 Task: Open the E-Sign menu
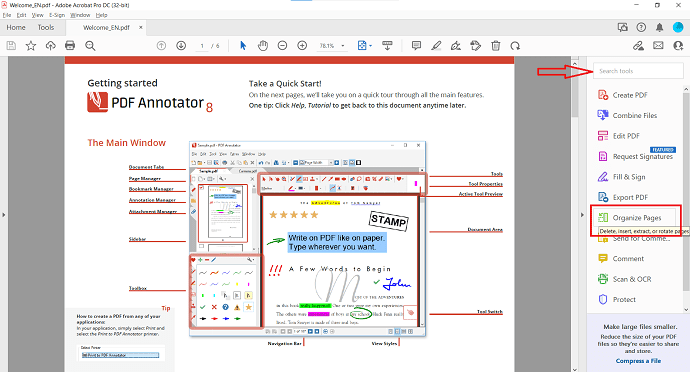click(57, 15)
